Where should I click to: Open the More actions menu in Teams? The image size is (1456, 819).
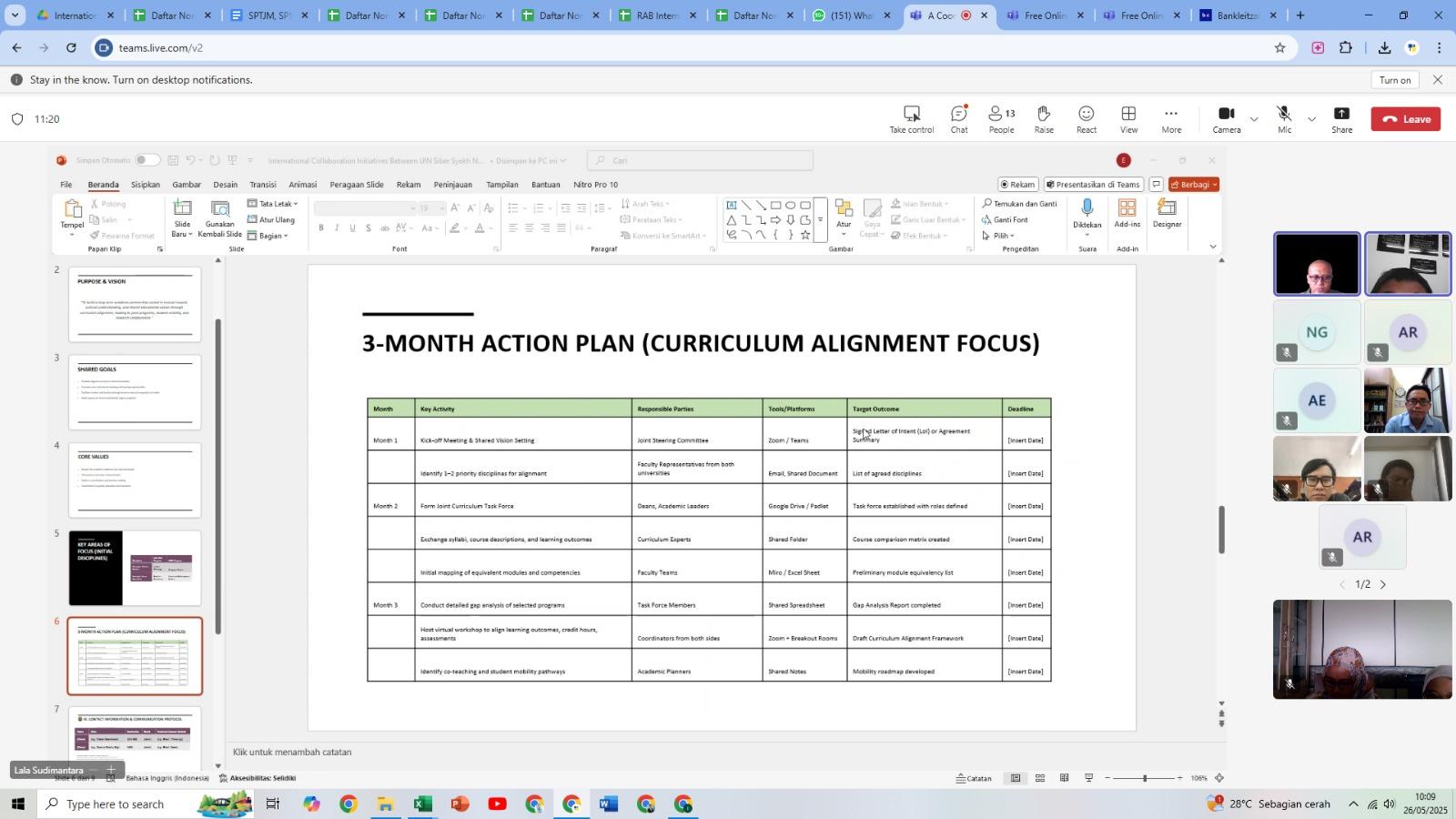click(1171, 118)
